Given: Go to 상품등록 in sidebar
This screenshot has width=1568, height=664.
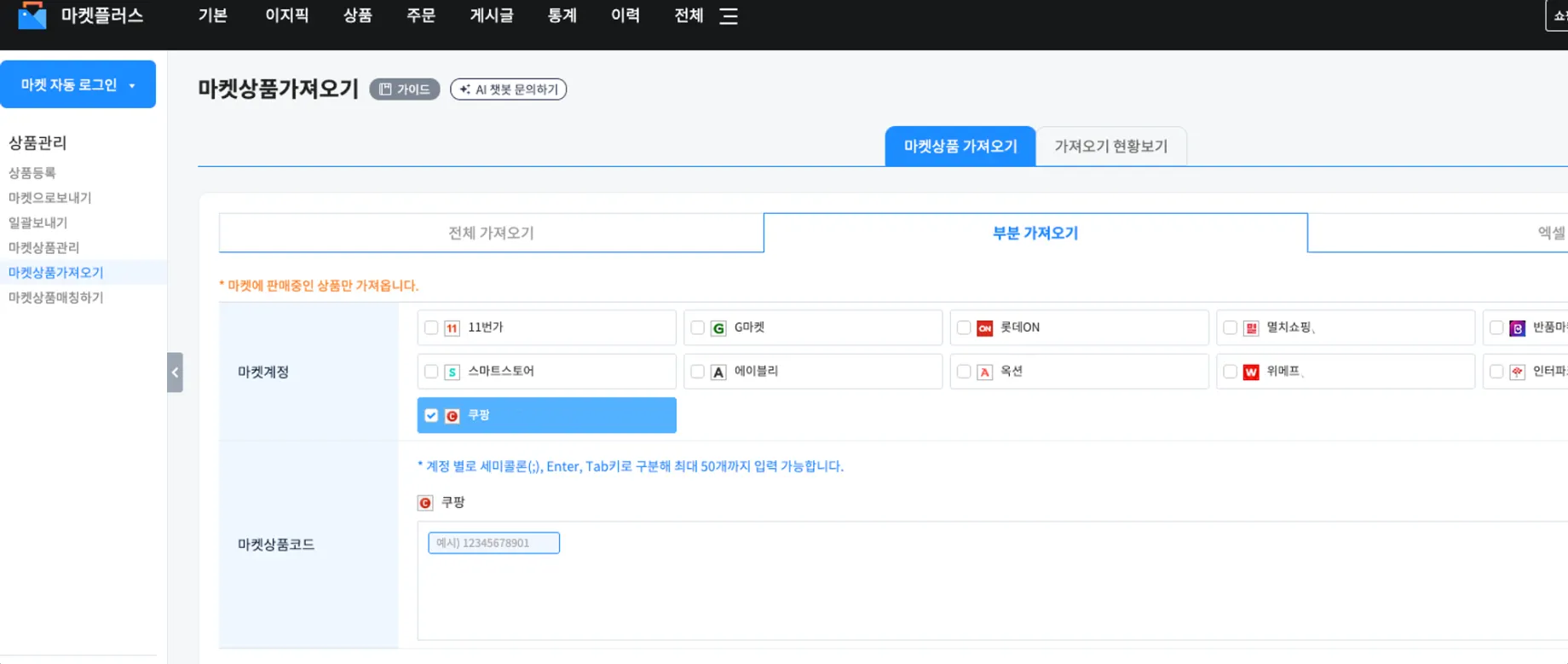Looking at the screenshot, I should pyautogui.click(x=32, y=173).
